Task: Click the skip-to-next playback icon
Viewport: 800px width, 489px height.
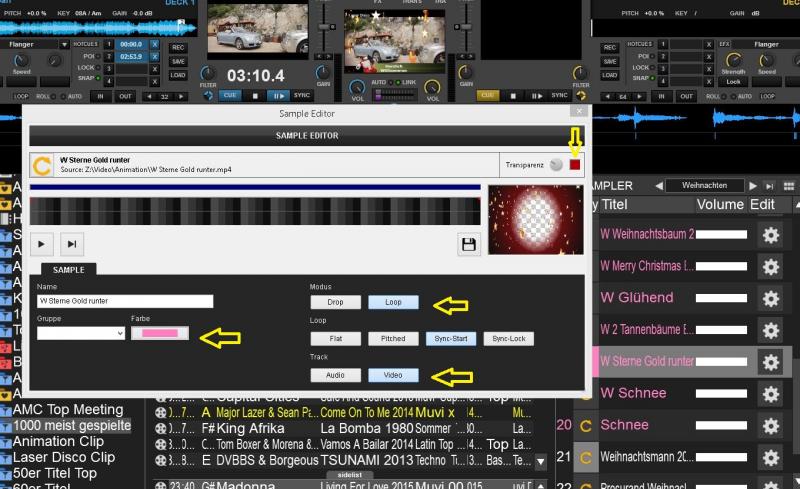Action: click(71, 243)
